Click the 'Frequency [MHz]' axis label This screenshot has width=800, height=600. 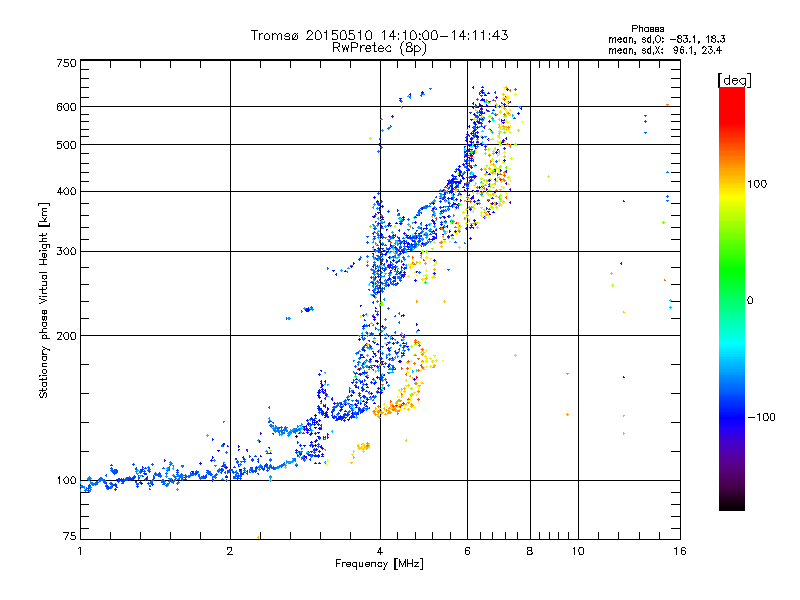click(x=379, y=564)
